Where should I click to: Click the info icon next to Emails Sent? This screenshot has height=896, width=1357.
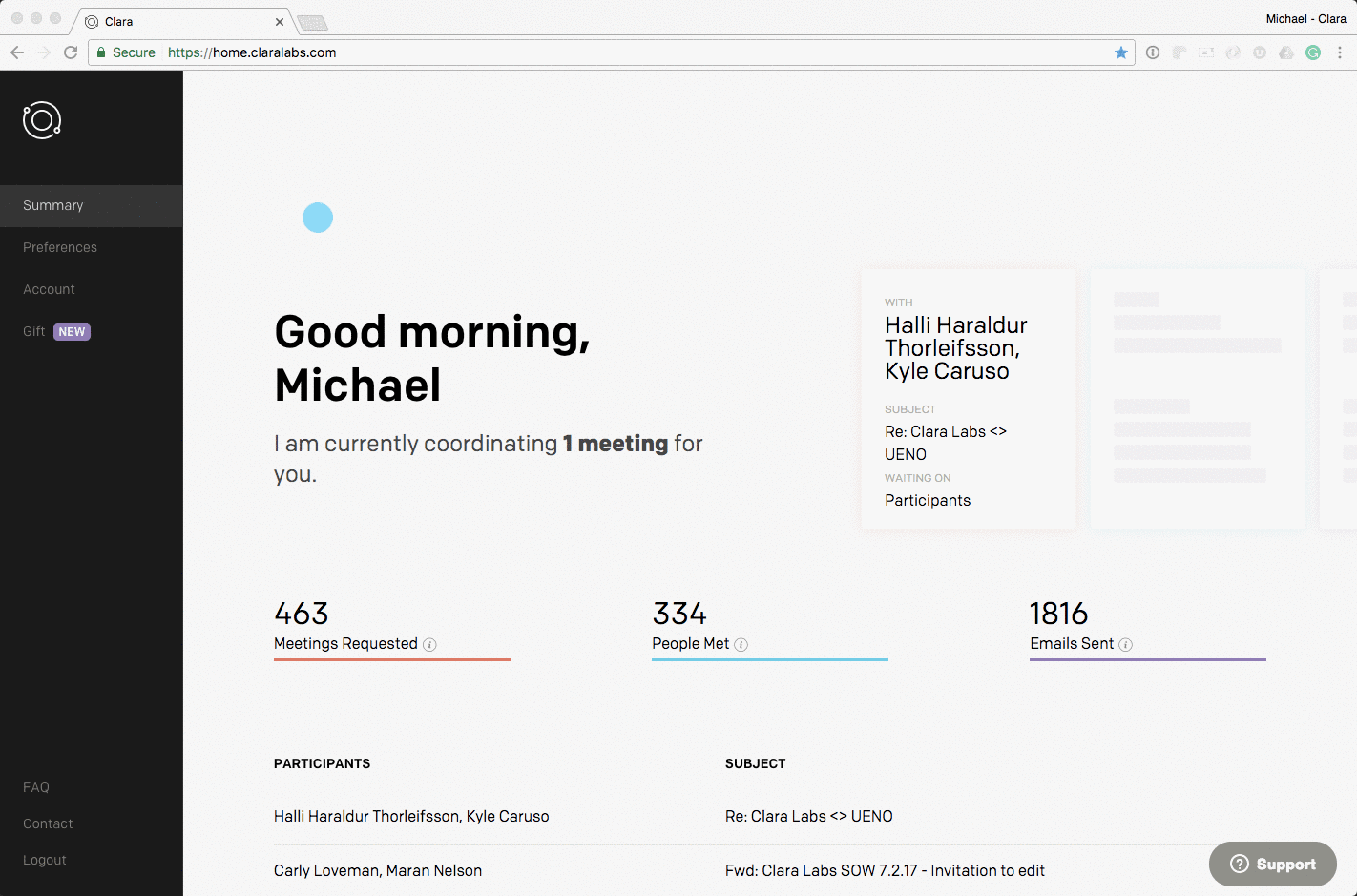[1125, 645]
